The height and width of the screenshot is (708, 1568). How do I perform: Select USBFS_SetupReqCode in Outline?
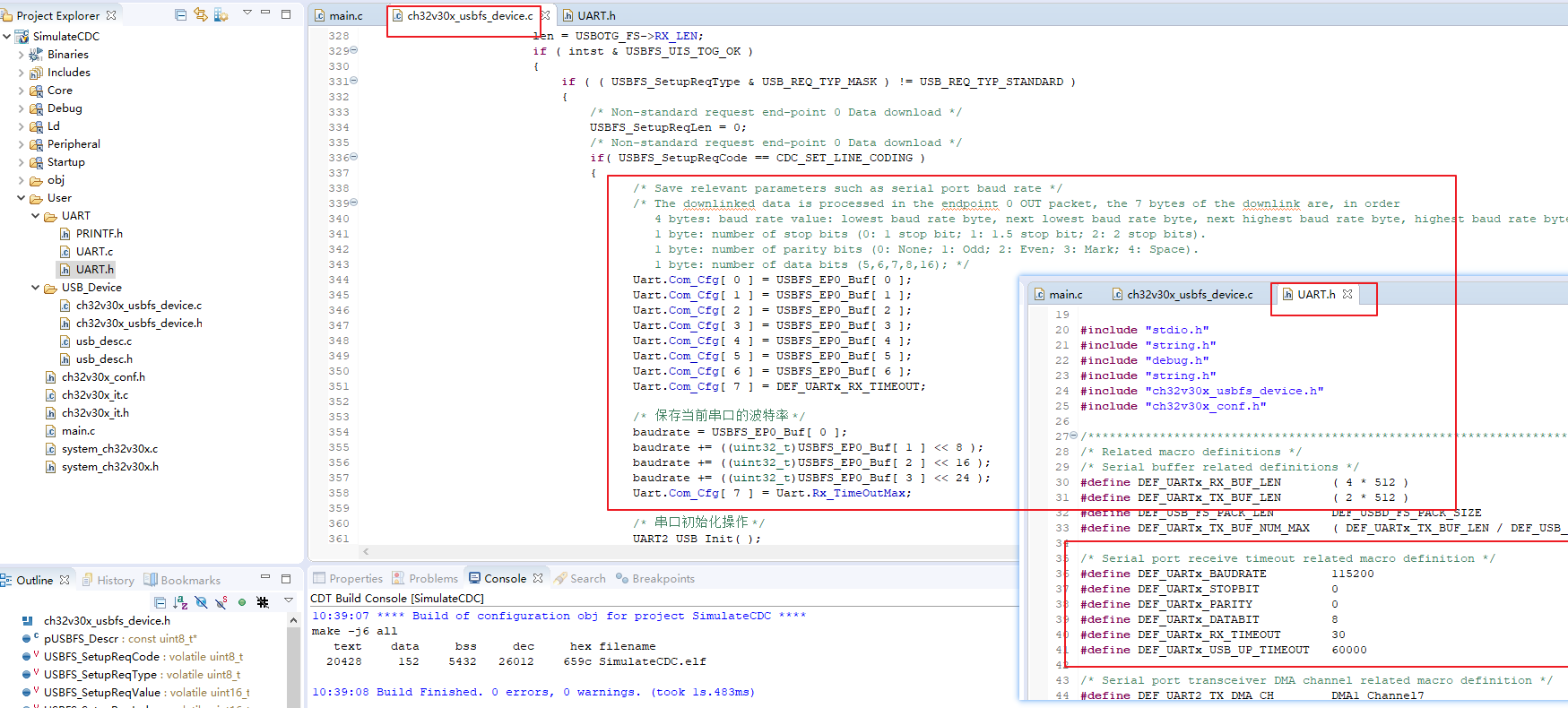[132, 657]
